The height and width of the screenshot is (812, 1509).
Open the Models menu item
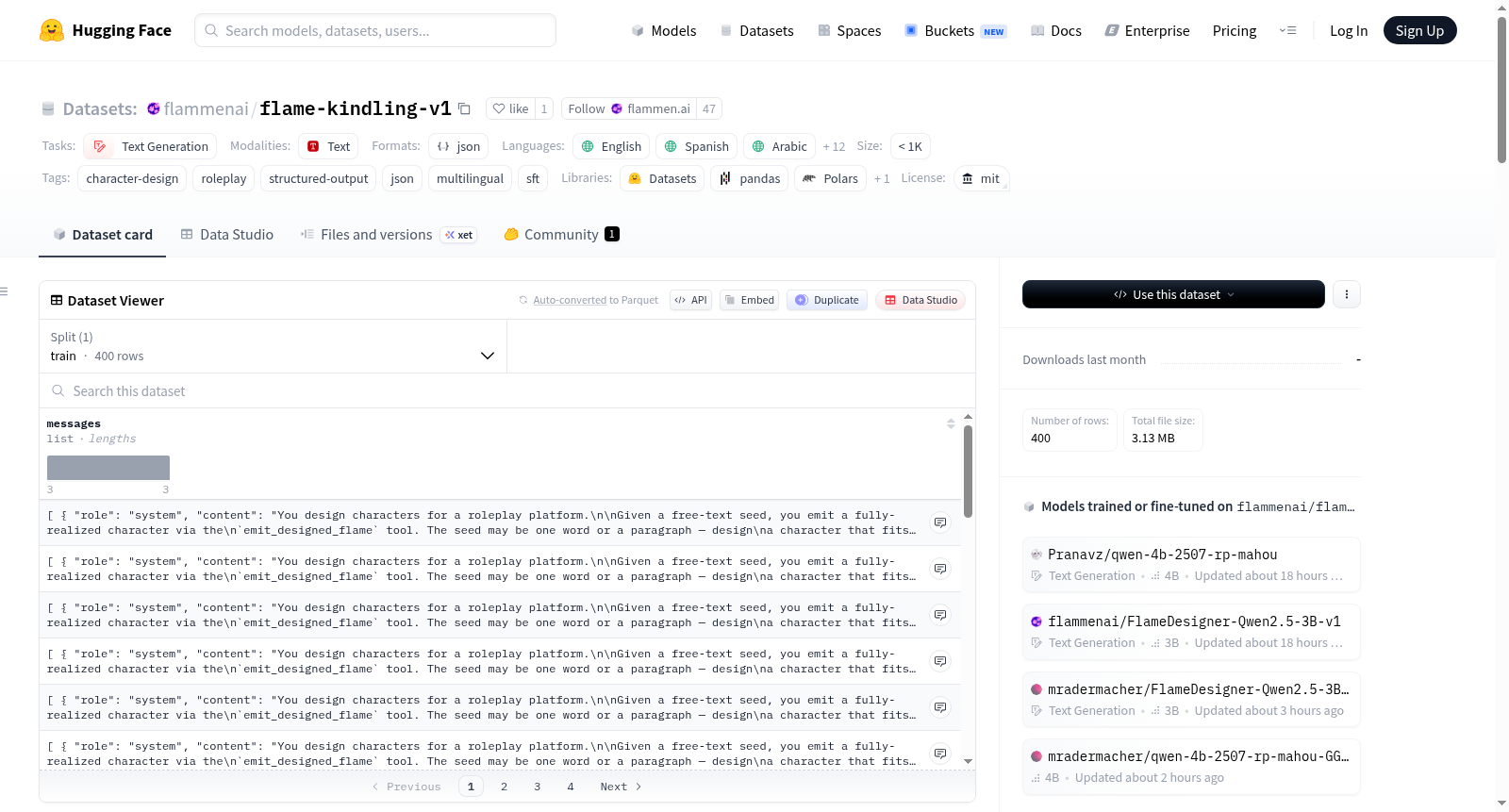664,30
